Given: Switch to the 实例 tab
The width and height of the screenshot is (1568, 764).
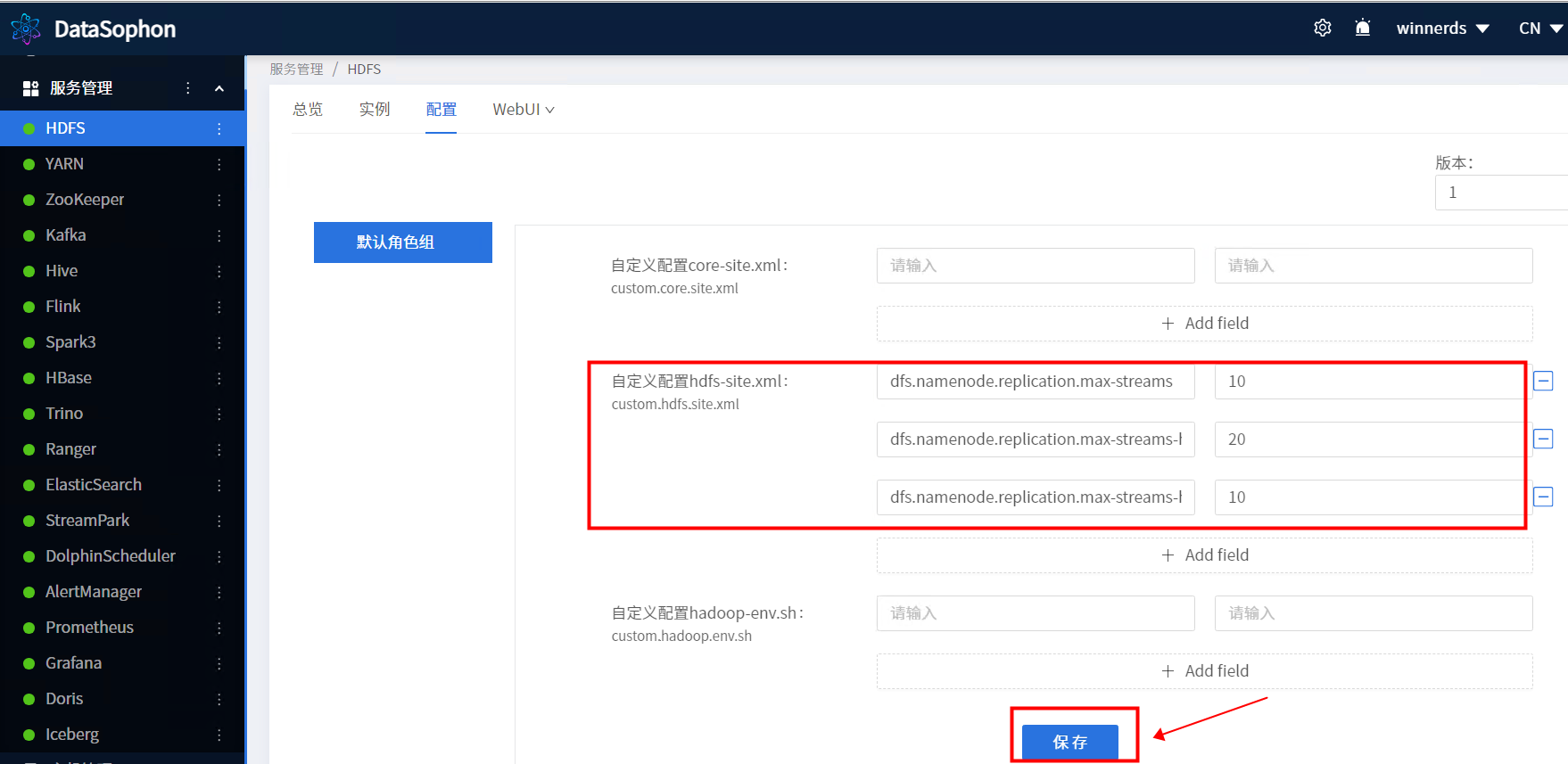Looking at the screenshot, I should [x=375, y=110].
